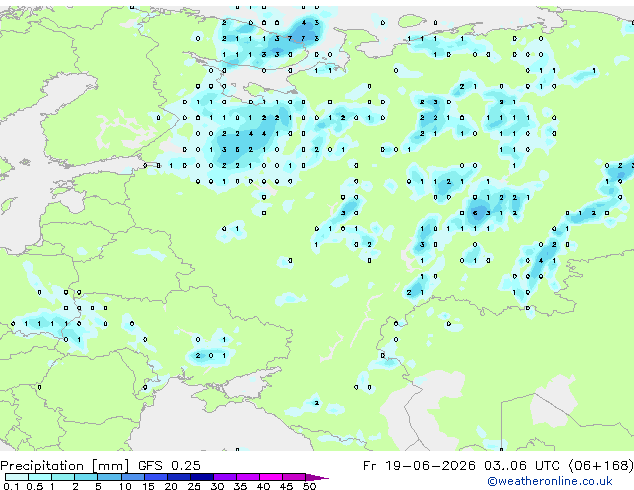
Task: Click the date '19-06-2026'
Action: point(430,466)
